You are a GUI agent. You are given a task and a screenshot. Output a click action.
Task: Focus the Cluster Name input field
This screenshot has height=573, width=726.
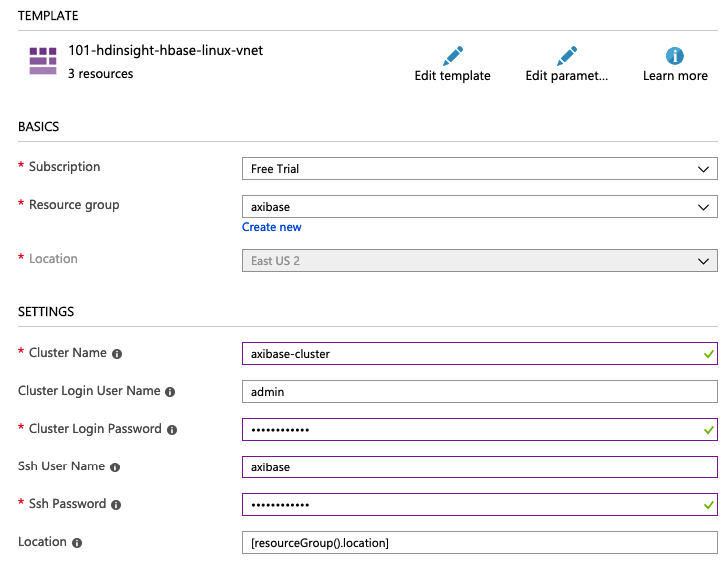point(480,354)
